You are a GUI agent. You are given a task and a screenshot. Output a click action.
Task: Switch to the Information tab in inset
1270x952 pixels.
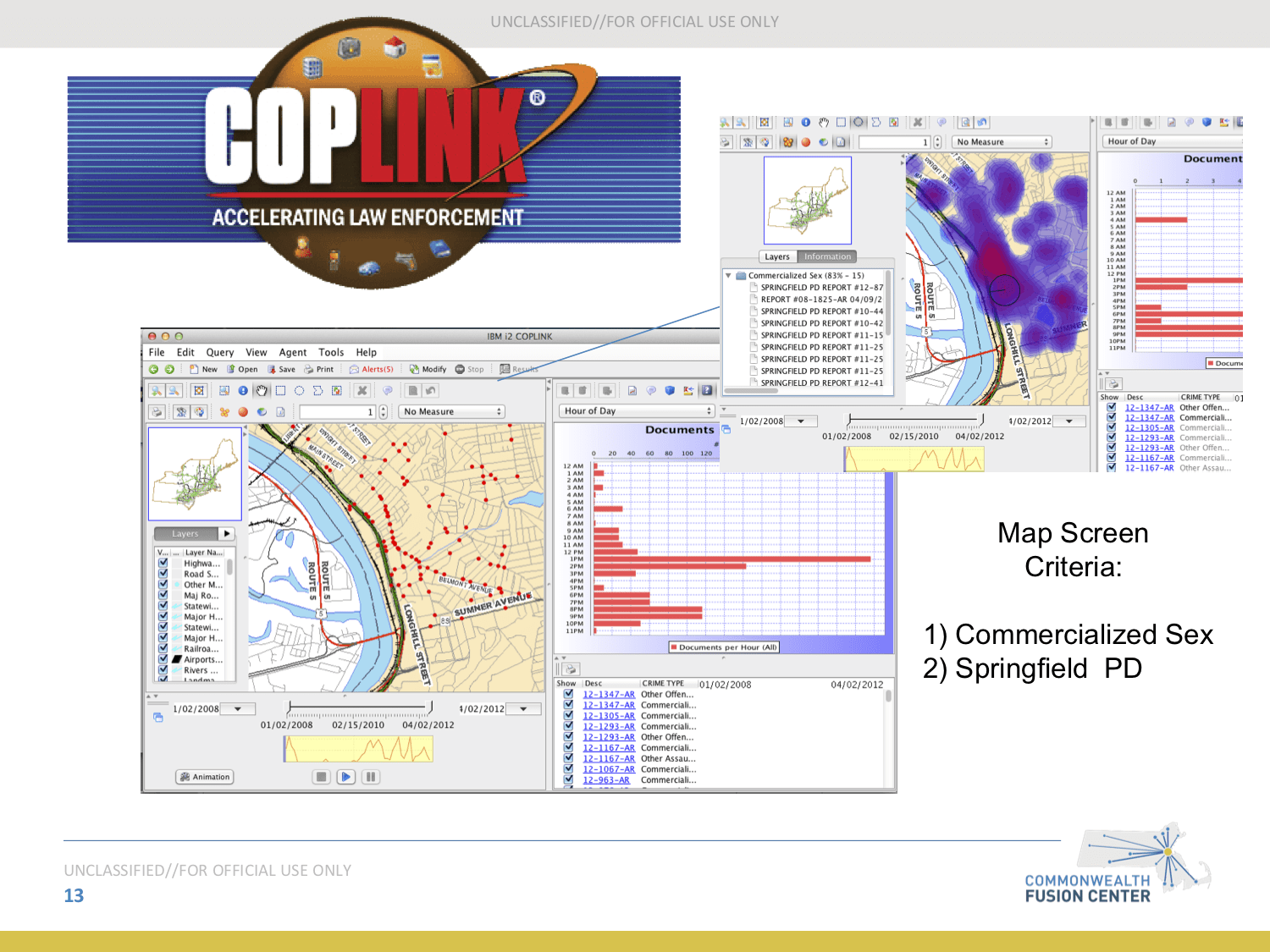pyautogui.click(x=827, y=256)
